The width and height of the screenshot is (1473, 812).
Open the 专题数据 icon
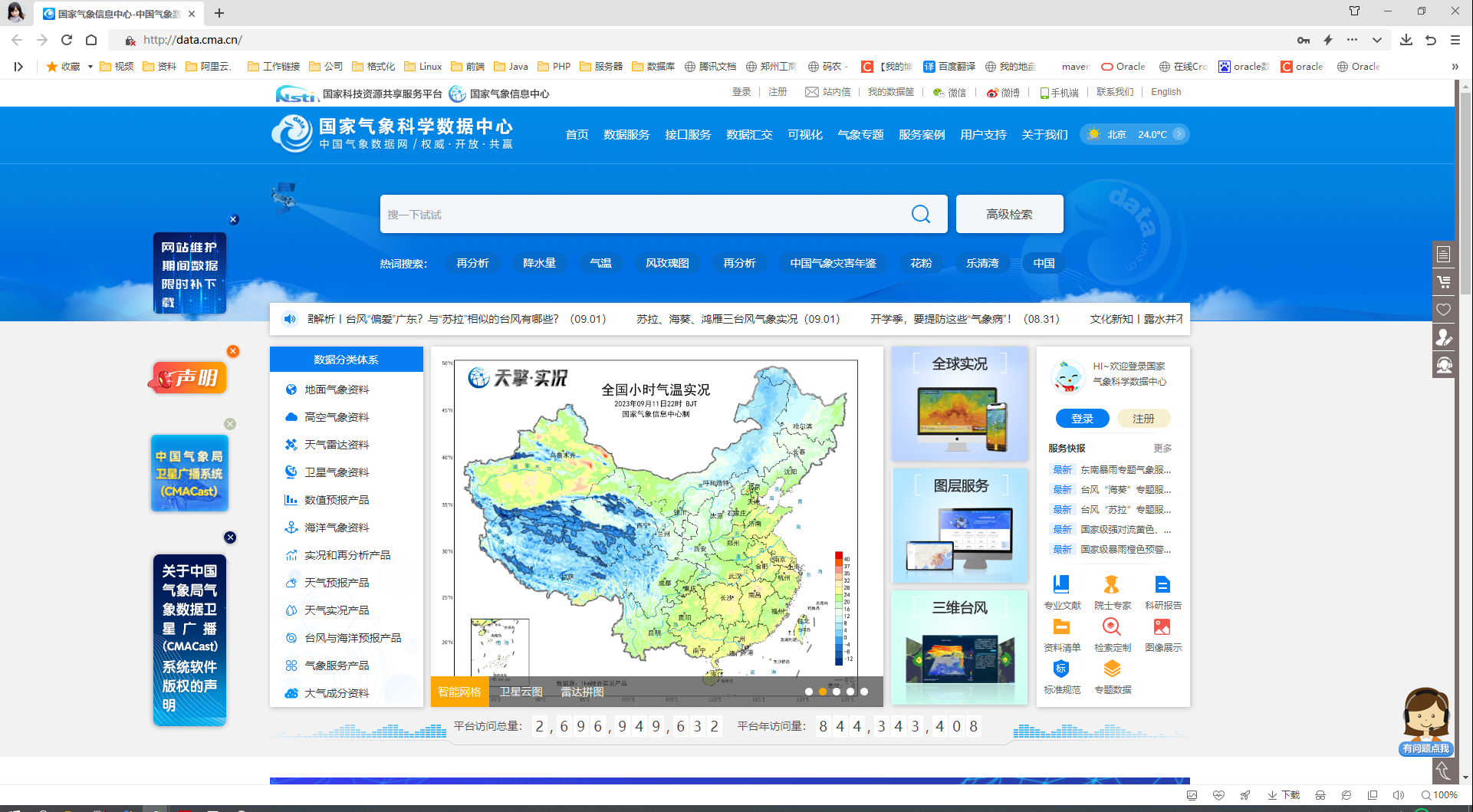tap(1111, 669)
